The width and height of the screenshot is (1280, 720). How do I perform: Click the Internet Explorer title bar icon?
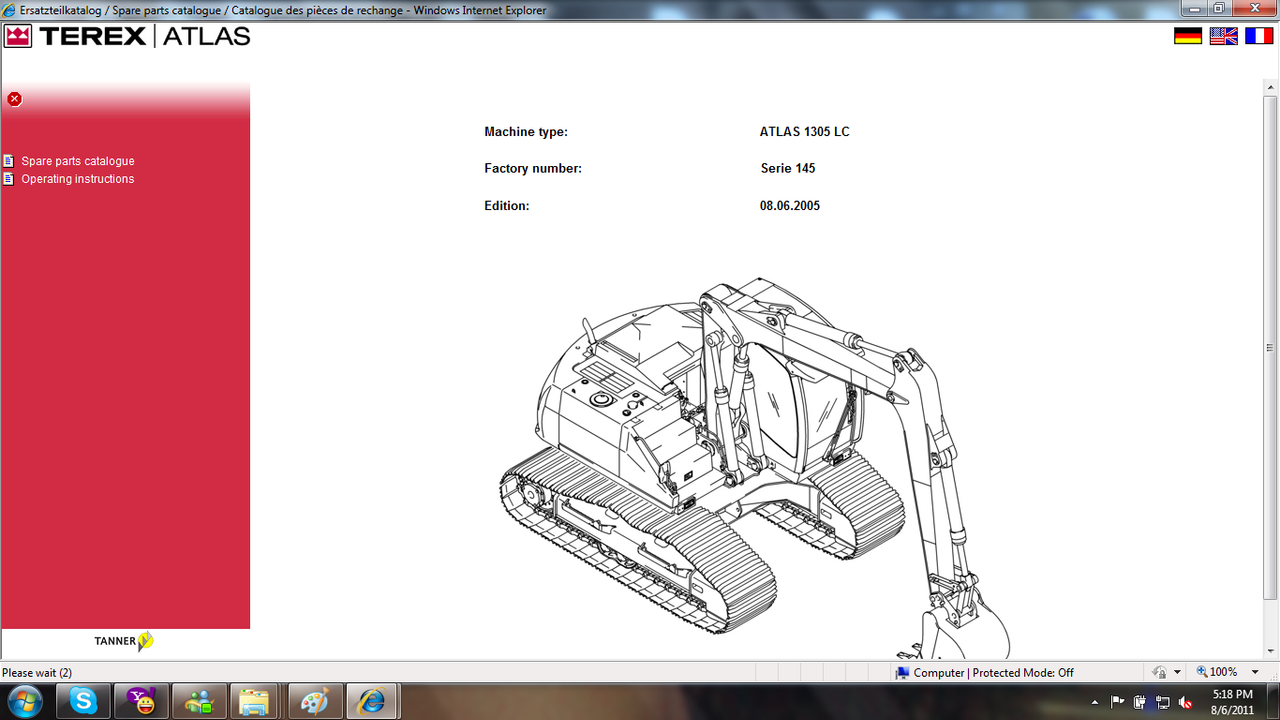9,10
